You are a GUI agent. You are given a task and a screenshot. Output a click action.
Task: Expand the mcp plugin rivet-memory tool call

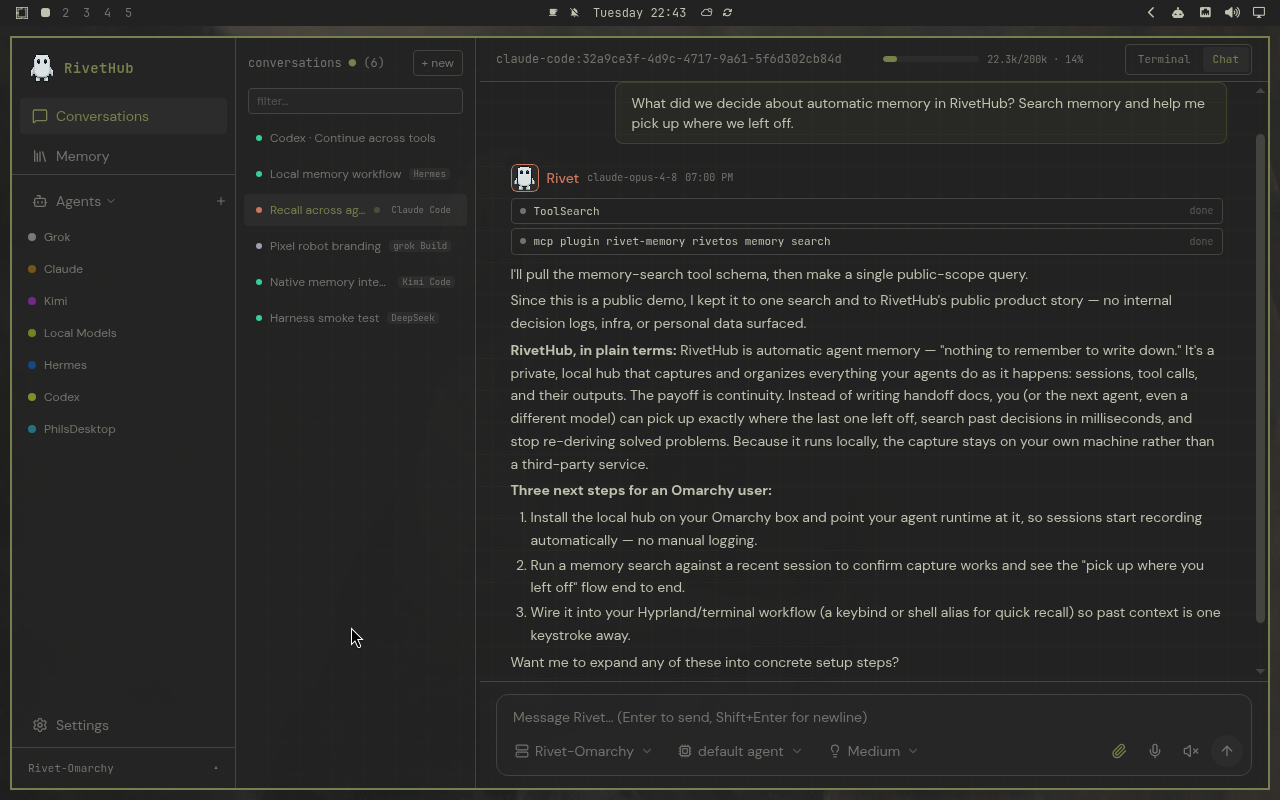pyautogui.click(x=866, y=241)
